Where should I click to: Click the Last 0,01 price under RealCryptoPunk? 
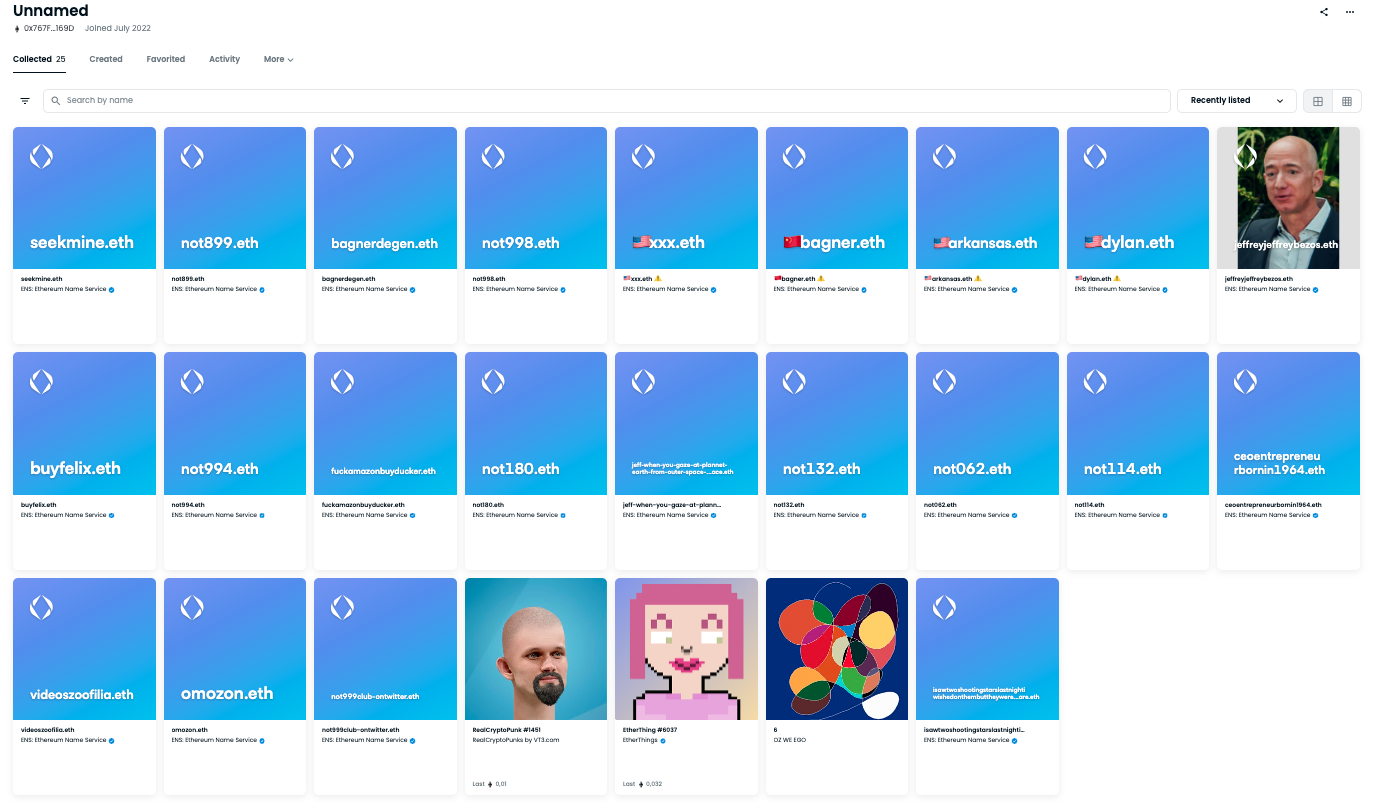click(x=489, y=784)
